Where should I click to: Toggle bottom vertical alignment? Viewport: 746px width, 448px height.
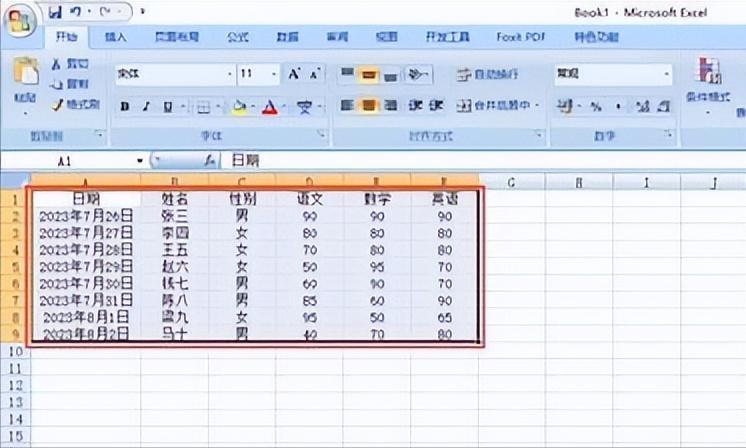[x=391, y=75]
